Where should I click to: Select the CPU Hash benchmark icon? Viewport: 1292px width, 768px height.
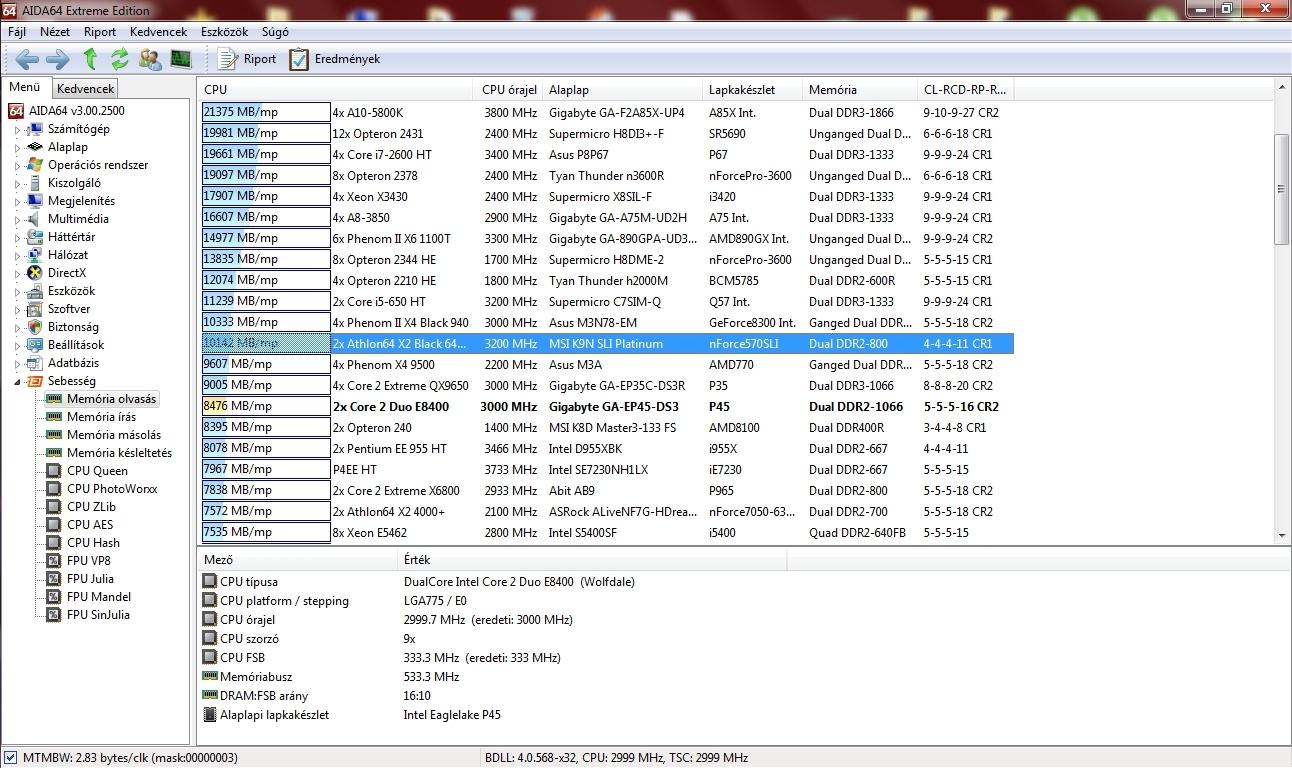click(x=54, y=543)
